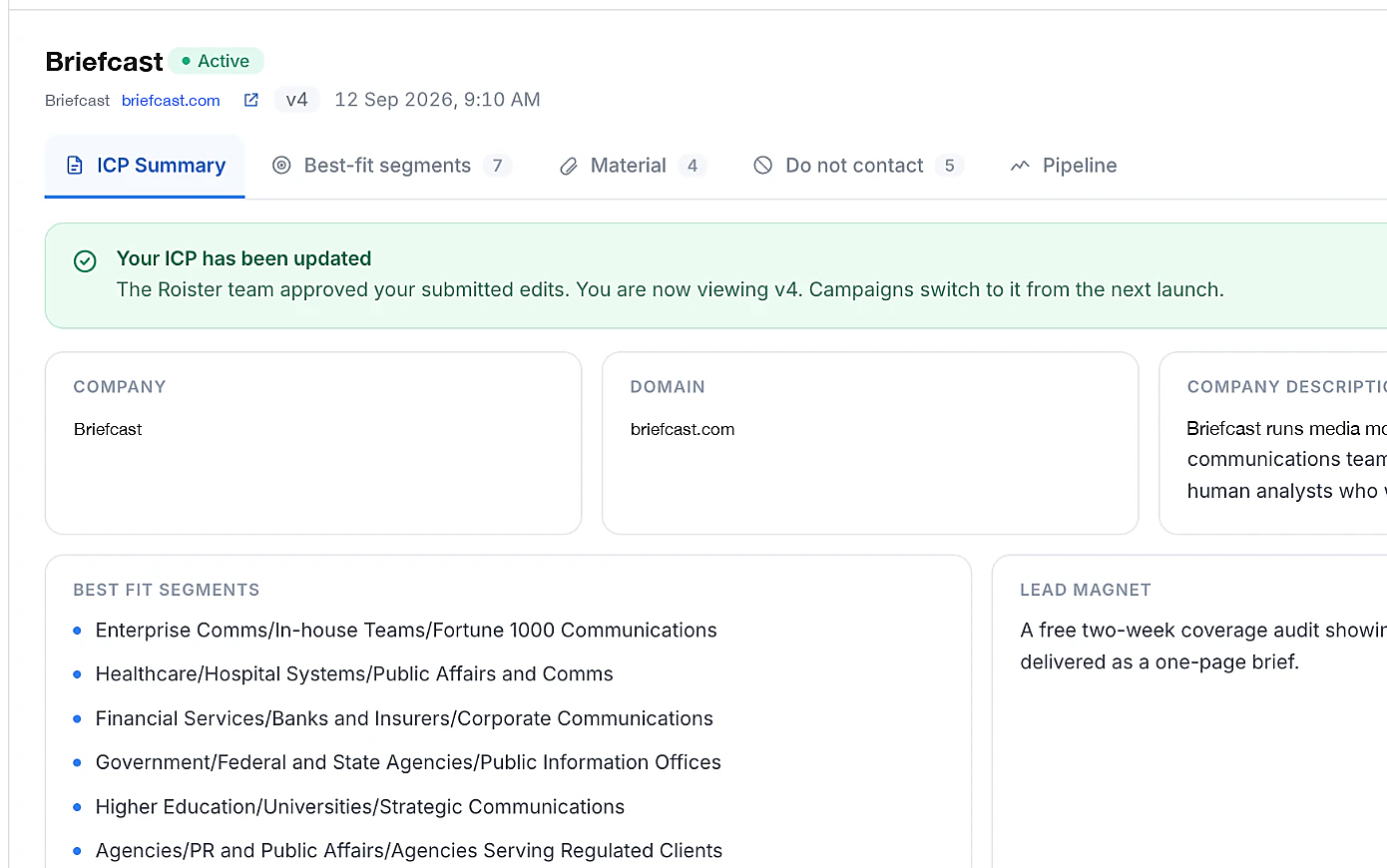This screenshot has height=868, width=1387.
Task: Click the green check icon in the update banner
Action: point(86,261)
